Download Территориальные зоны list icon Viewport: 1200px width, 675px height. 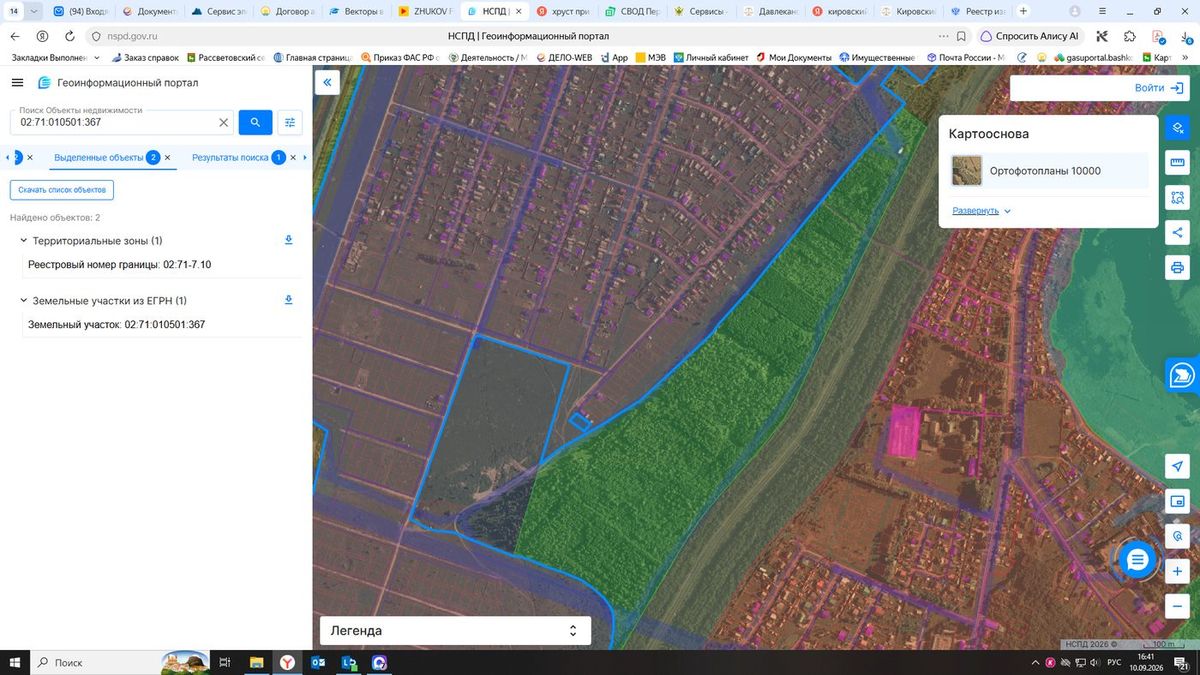[x=288, y=240]
